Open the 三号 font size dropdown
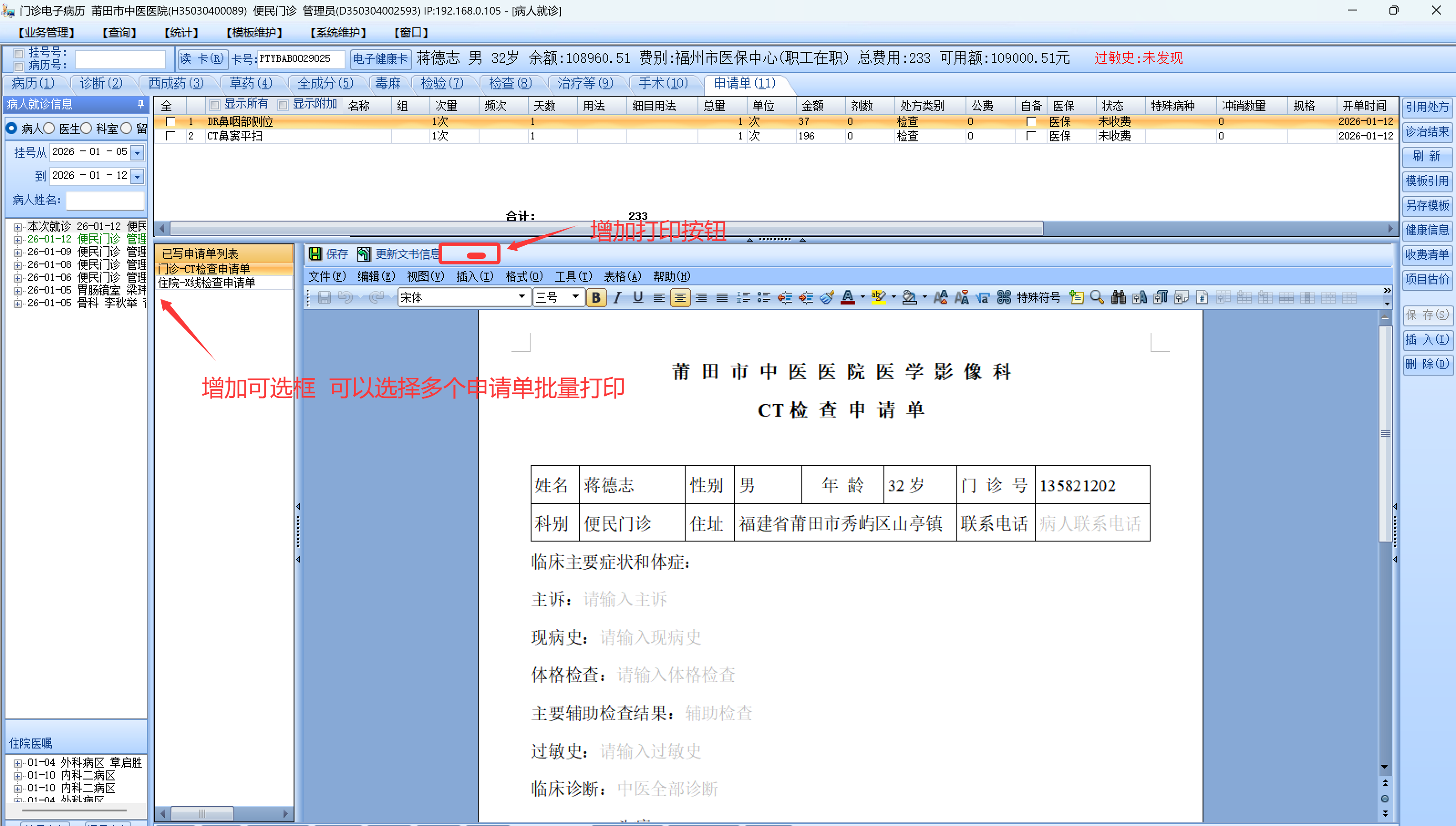 click(575, 297)
